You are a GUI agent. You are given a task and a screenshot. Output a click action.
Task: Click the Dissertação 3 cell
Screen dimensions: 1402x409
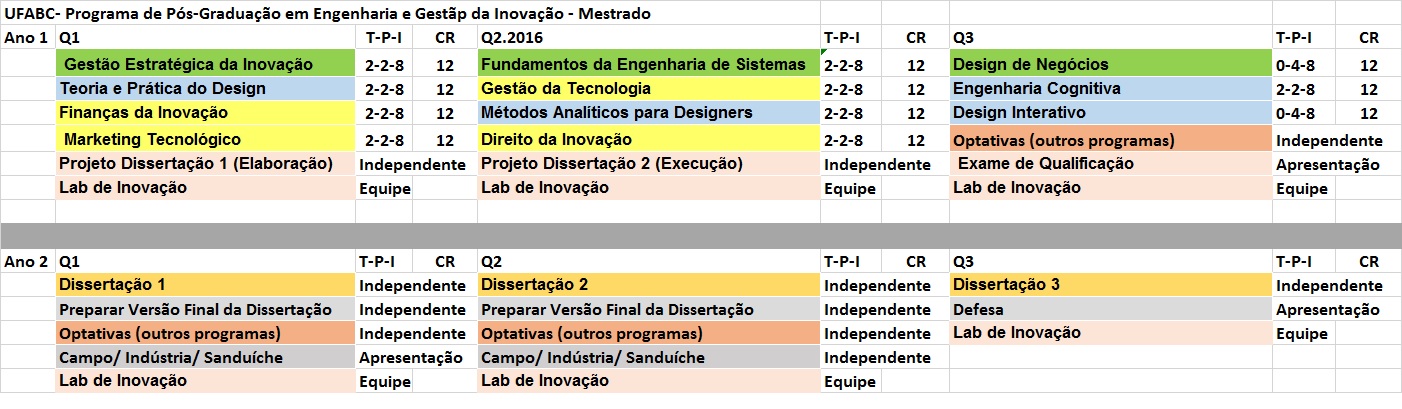click(1111, 285)
